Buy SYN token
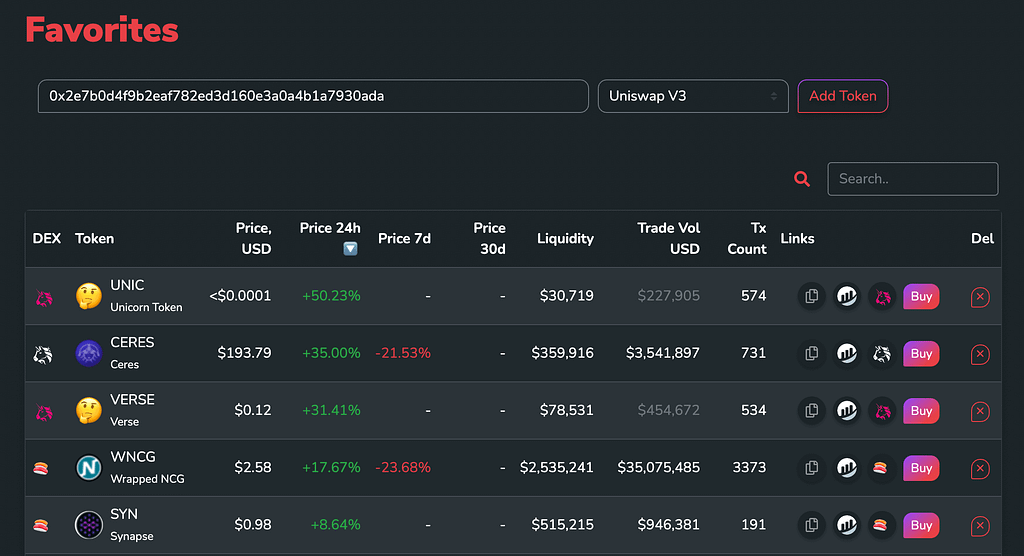 [921, 525]
